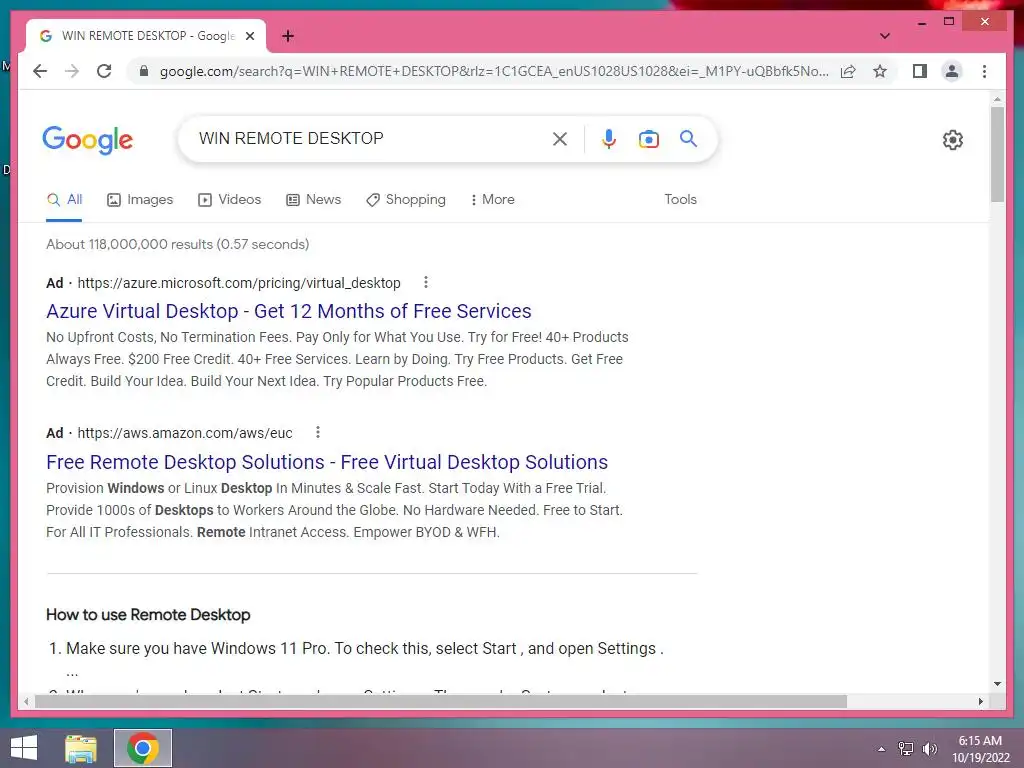
Task: Click 'How to use Remote Desktop' heading
Action: (x=148, y=615)
